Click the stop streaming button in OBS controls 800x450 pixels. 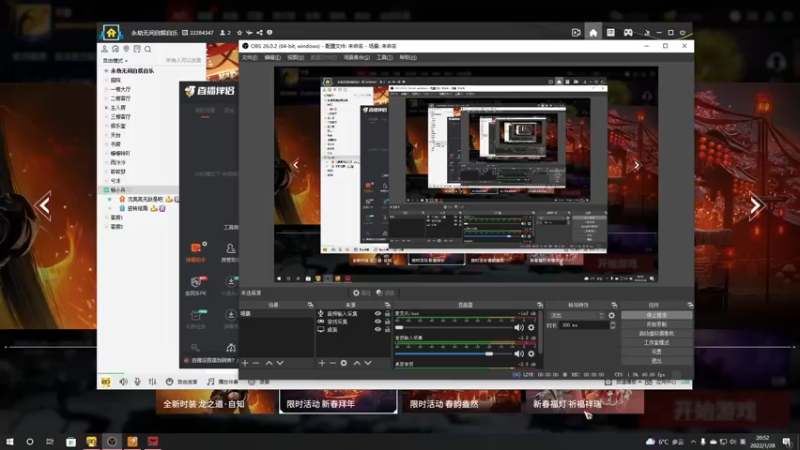[657, 315]
